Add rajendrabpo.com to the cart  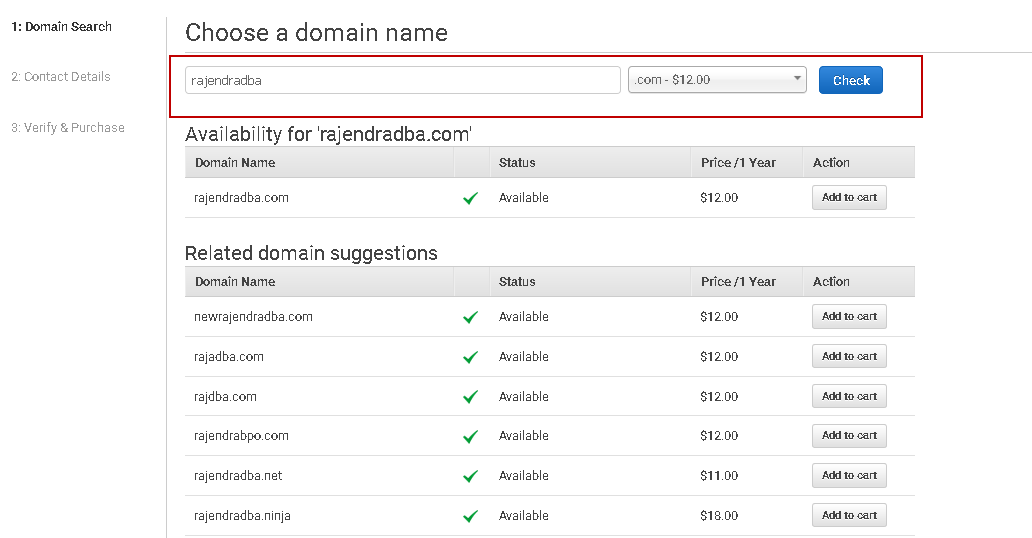click(x=849, y=436)
